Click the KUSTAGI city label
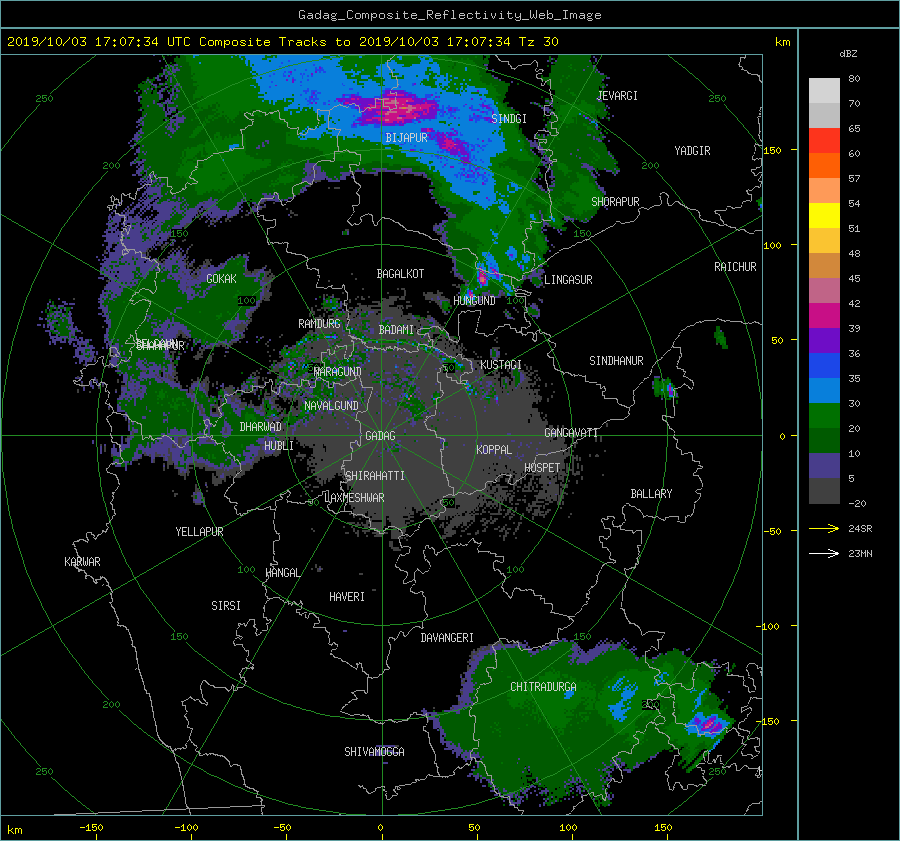 coord(501,365)
